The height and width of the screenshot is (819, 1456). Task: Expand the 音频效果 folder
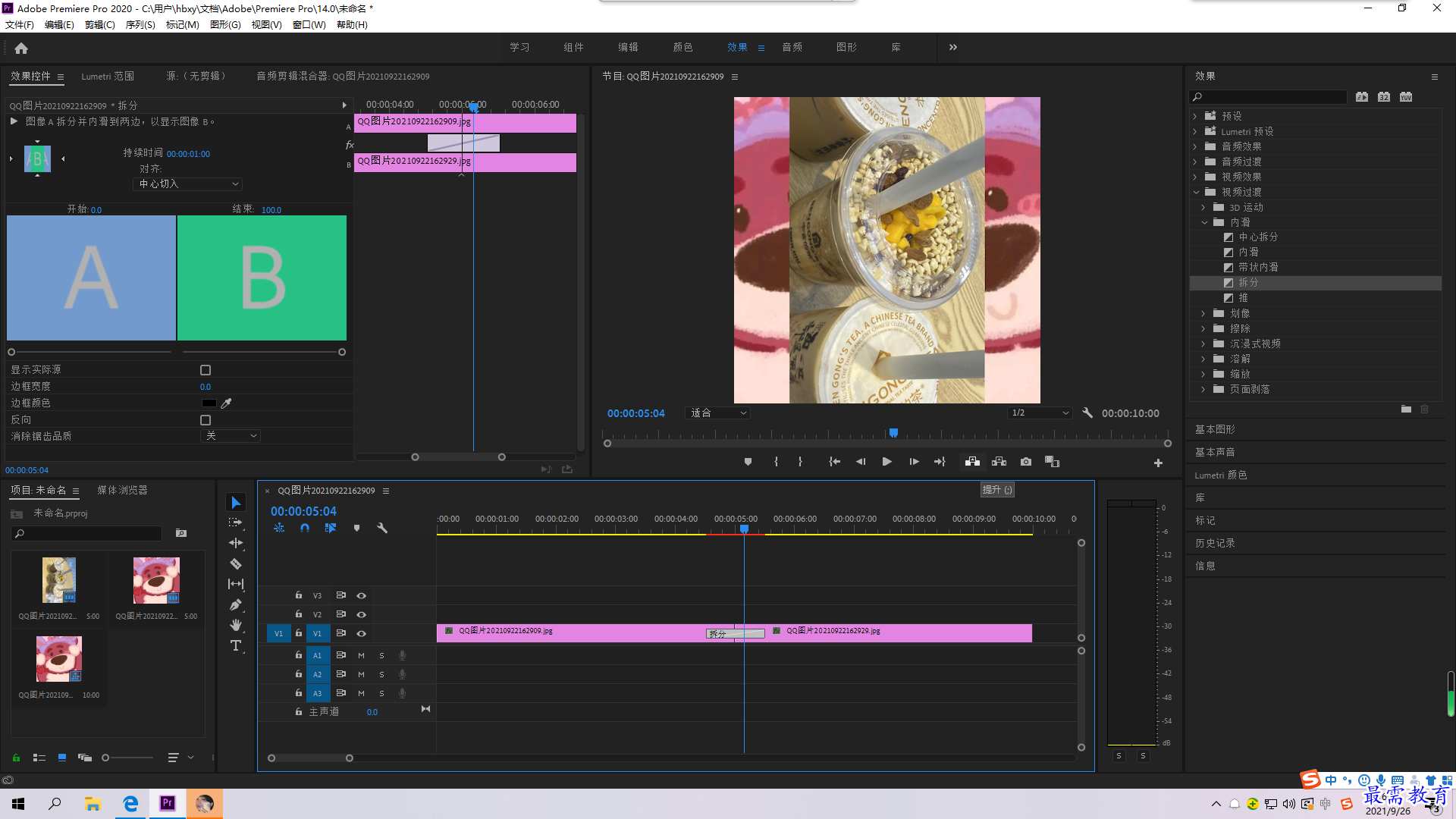click(x=1196, y=146)
